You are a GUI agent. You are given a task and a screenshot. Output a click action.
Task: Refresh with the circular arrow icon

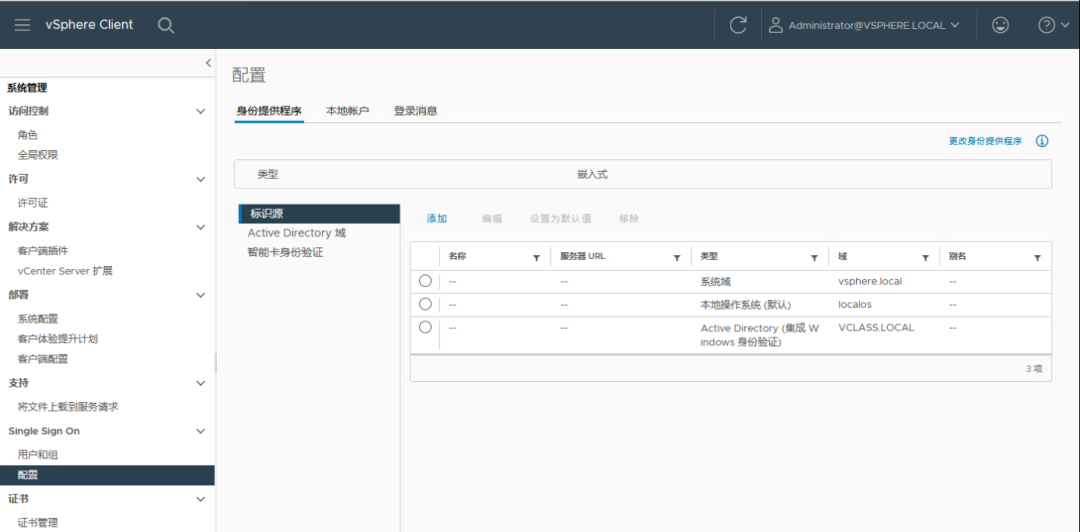(738, 25)
